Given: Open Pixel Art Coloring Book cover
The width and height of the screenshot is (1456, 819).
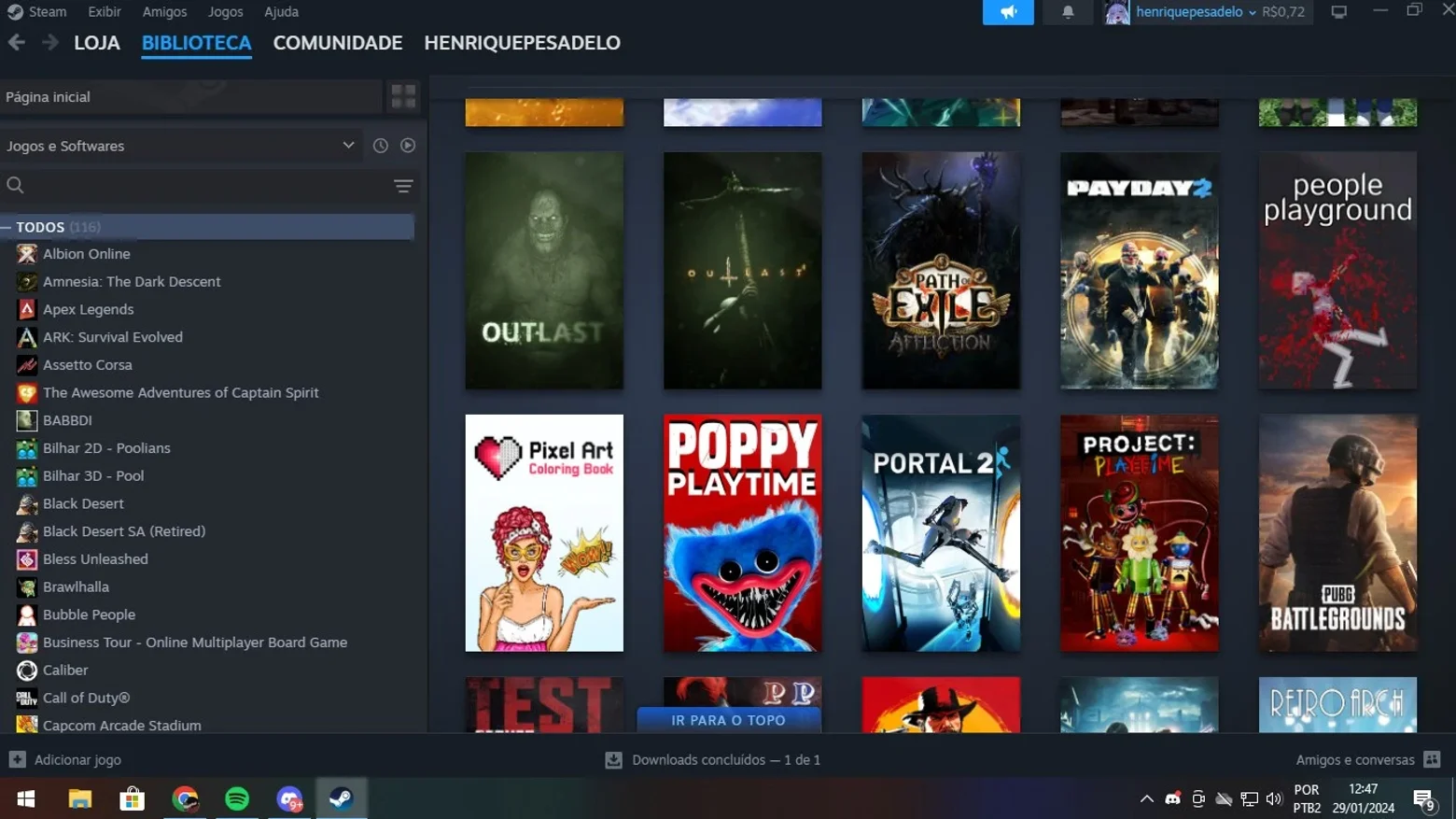Looking at the screenshot, I should [x=544, y=533].
